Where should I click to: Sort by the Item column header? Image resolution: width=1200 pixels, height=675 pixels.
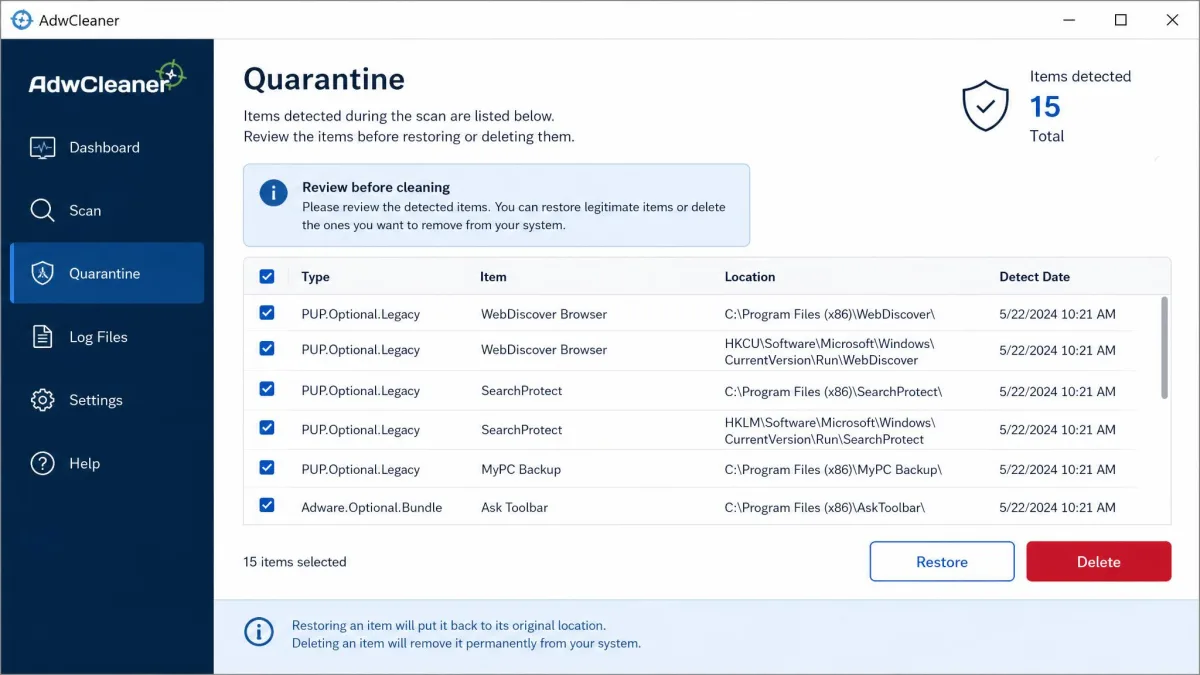click(x=493, y=277)
